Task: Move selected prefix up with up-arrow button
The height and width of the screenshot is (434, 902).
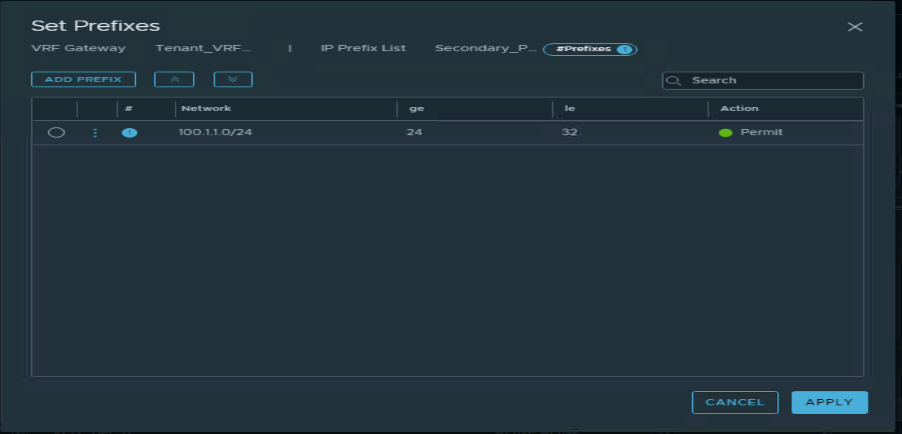Action: click(174, 79)
